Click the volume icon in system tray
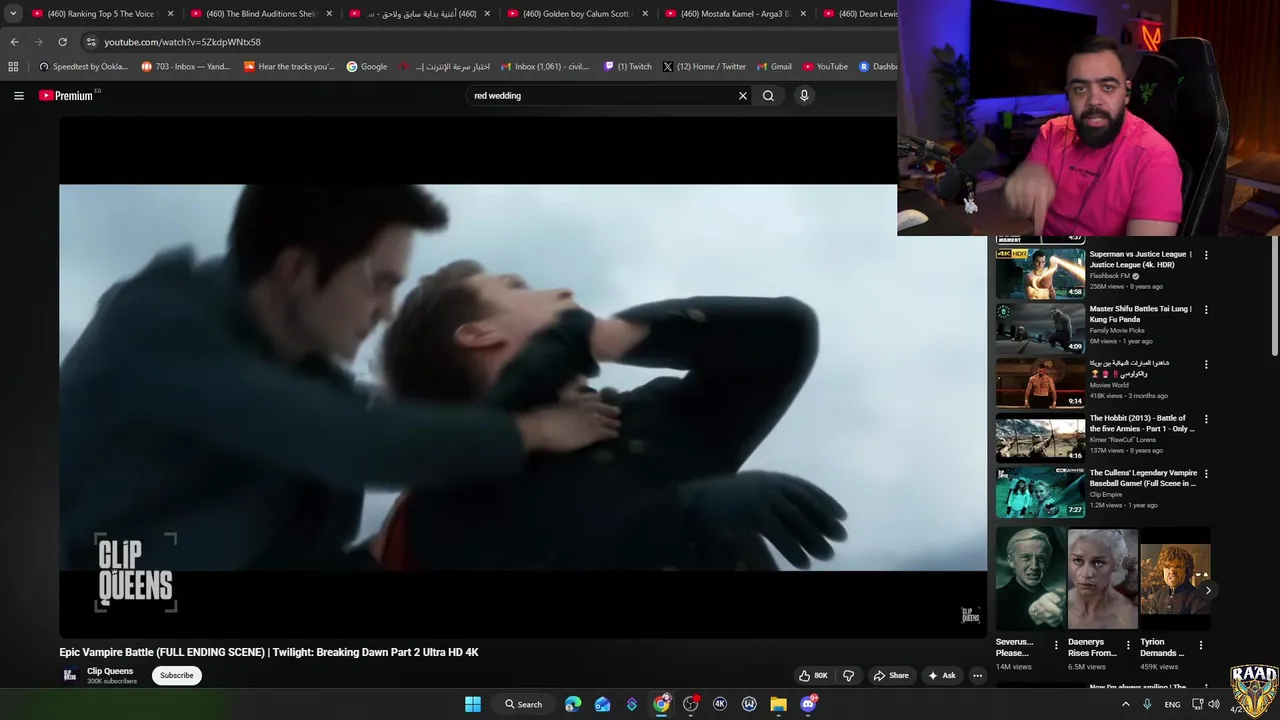Screen dimensions: 1280x720 tap(1214, 704)
